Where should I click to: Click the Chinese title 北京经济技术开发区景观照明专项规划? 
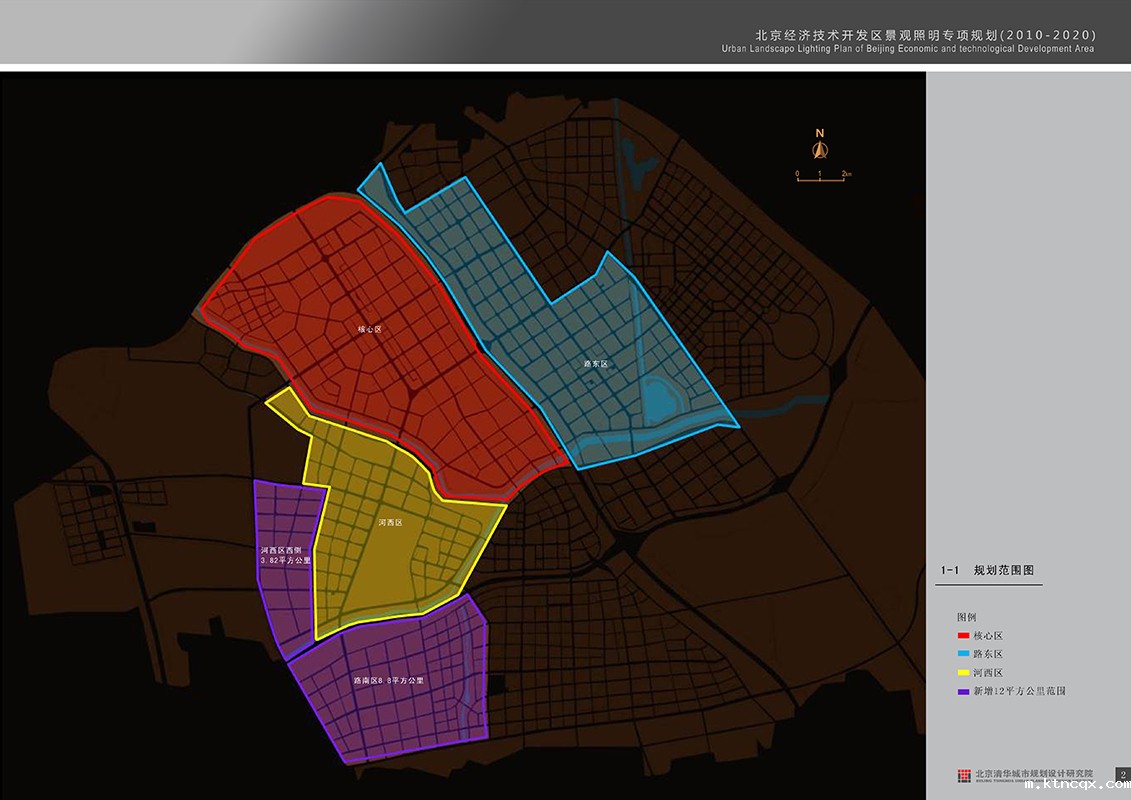925,33
